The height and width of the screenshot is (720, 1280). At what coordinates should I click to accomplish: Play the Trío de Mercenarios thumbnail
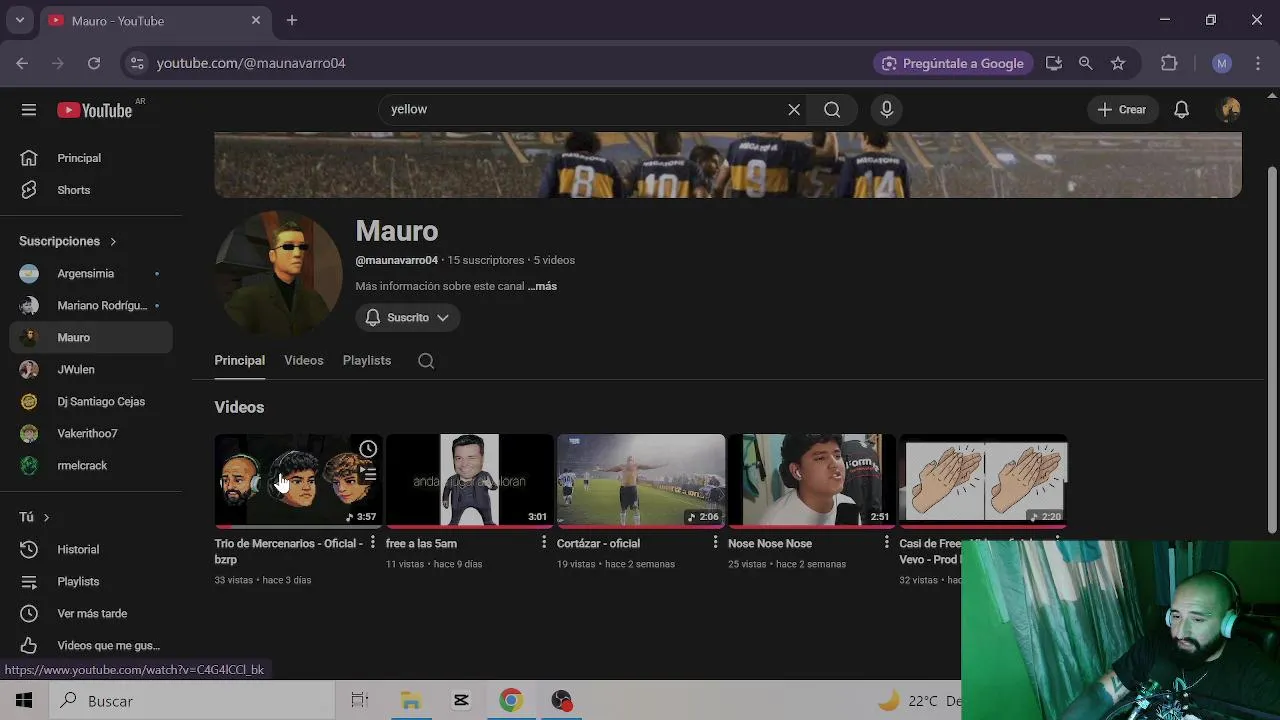[x=298, y=480]
